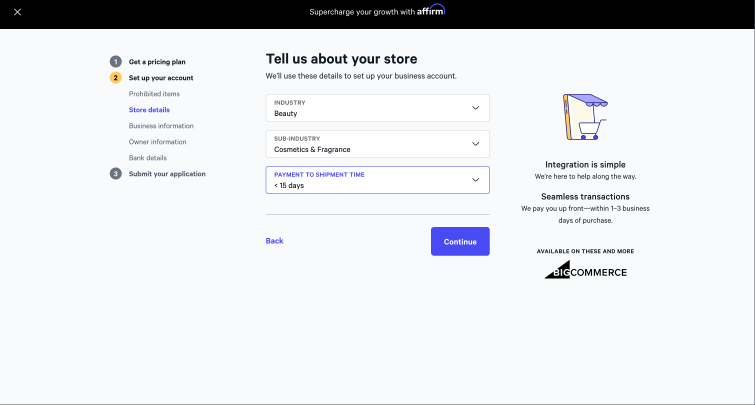The height and width of the screenshot is (405, 755).
Task: Open the Bank details section
Action: [148, 157]
